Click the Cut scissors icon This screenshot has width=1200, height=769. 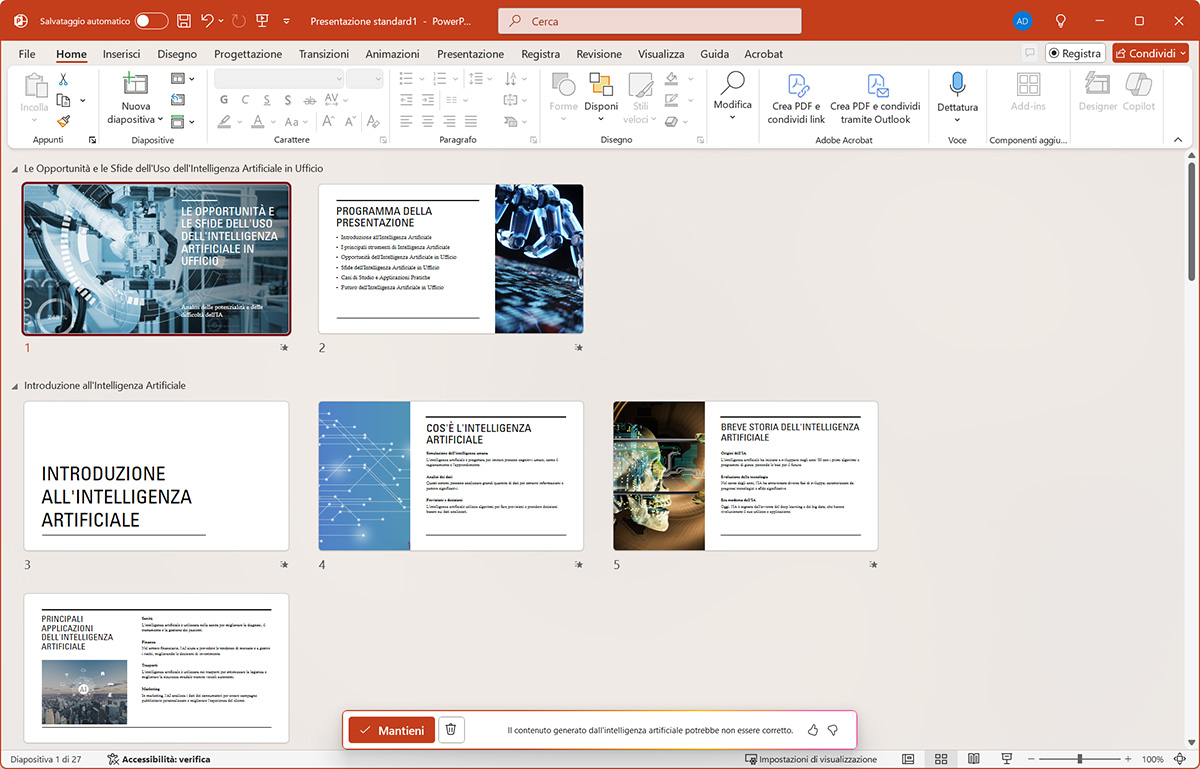[x=63, y=79]
